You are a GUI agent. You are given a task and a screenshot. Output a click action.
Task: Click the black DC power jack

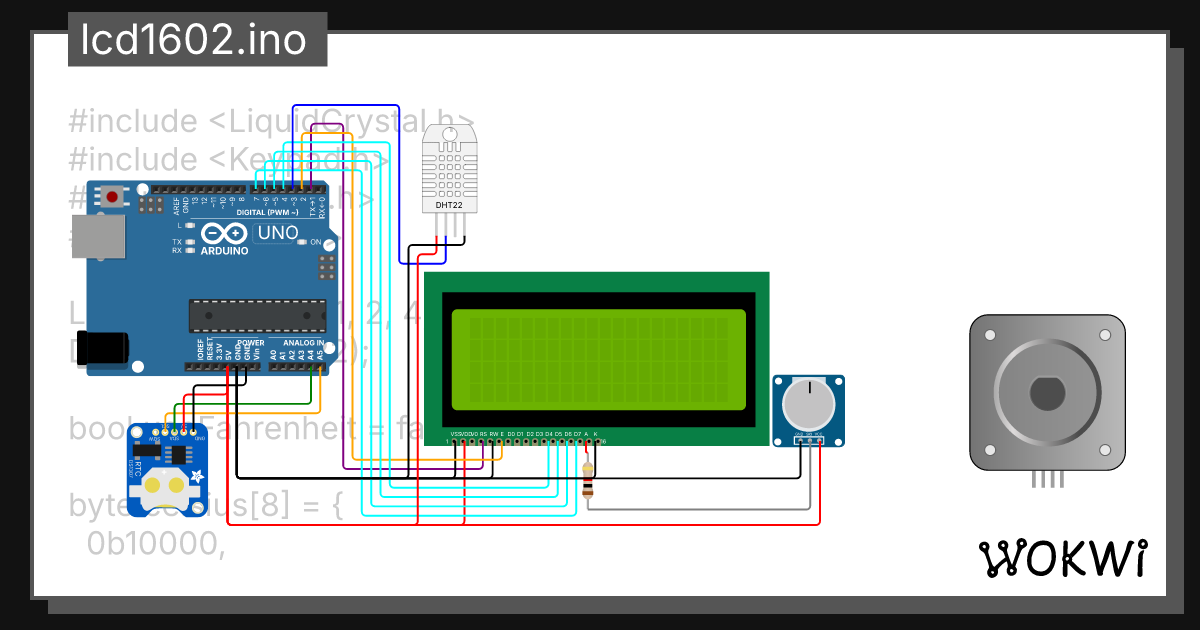pyautogui.click(x=103, y=347)
